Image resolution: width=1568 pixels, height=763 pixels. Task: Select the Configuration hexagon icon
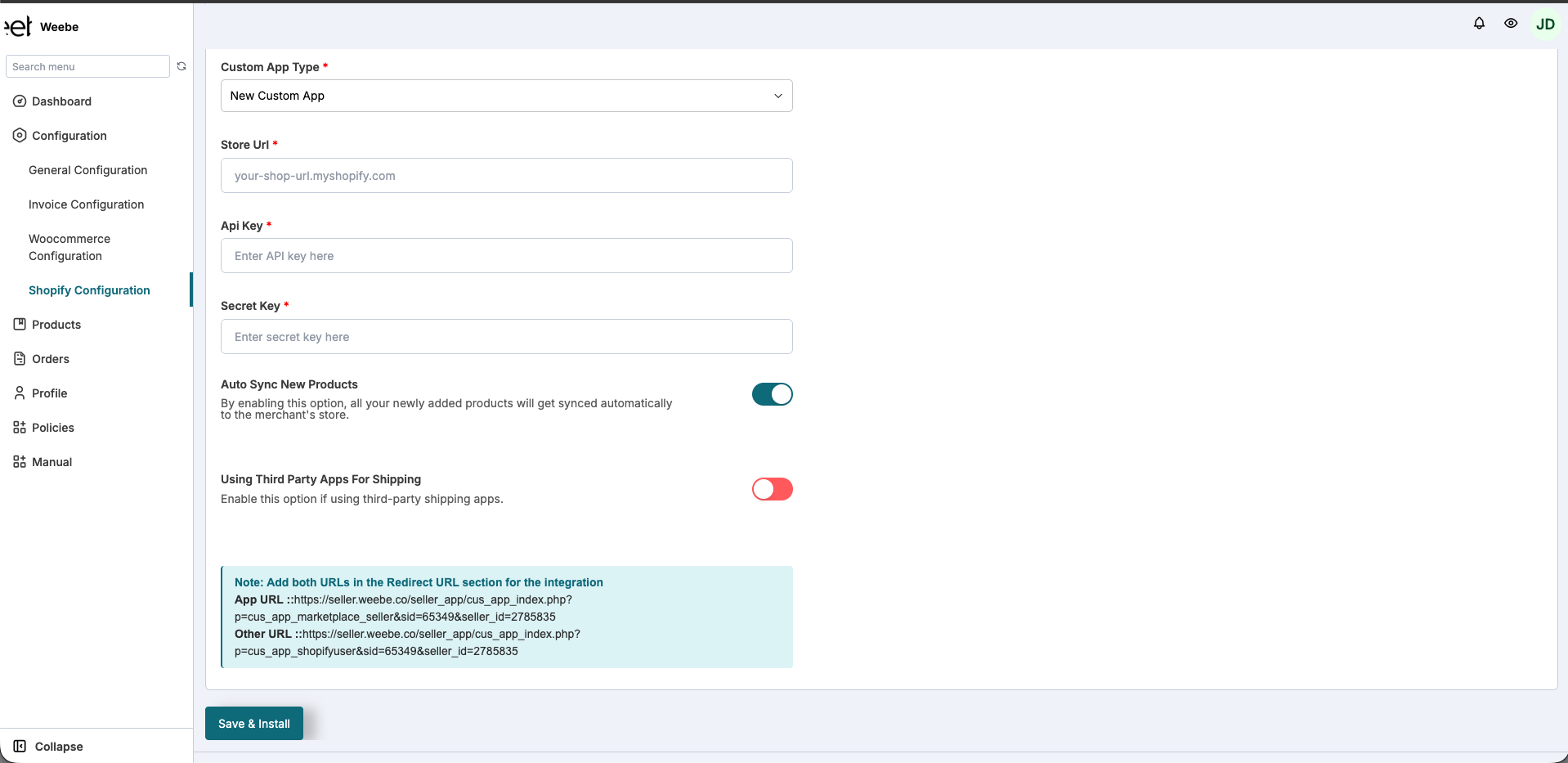19,135
